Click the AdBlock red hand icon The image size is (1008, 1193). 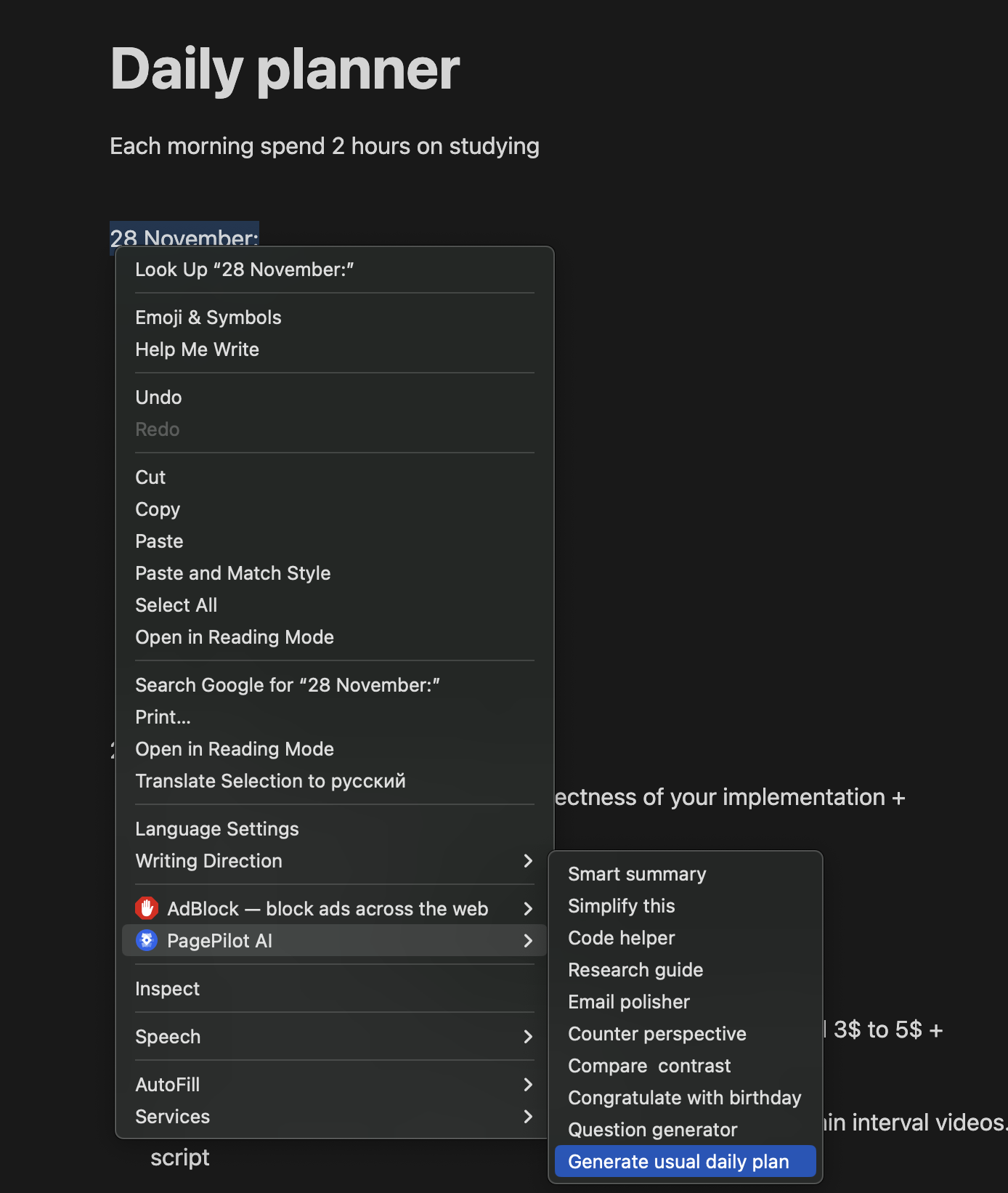[147, 908]
